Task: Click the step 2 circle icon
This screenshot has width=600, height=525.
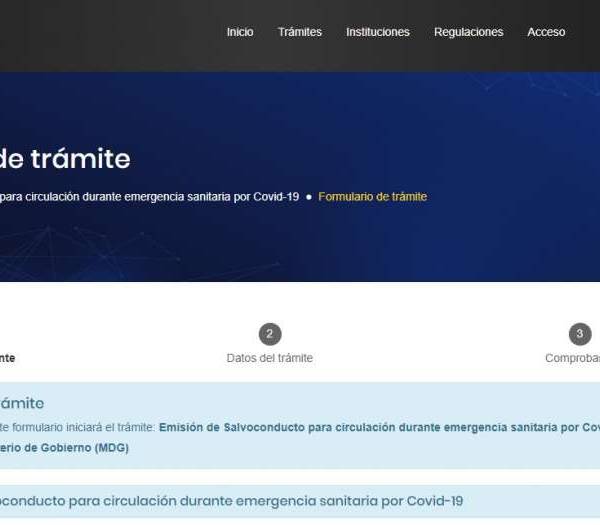Action: pos(269,334)
